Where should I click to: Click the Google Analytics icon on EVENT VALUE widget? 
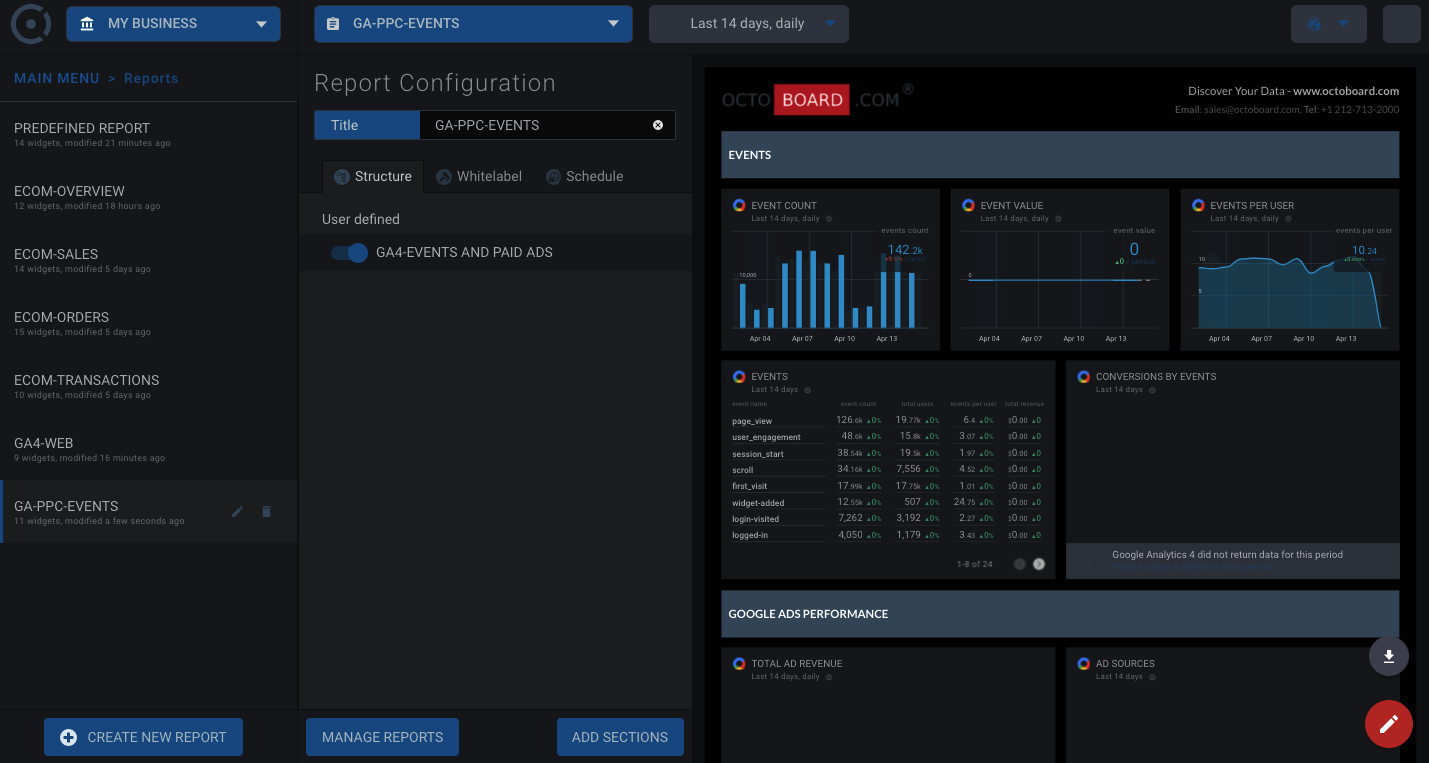968,205
